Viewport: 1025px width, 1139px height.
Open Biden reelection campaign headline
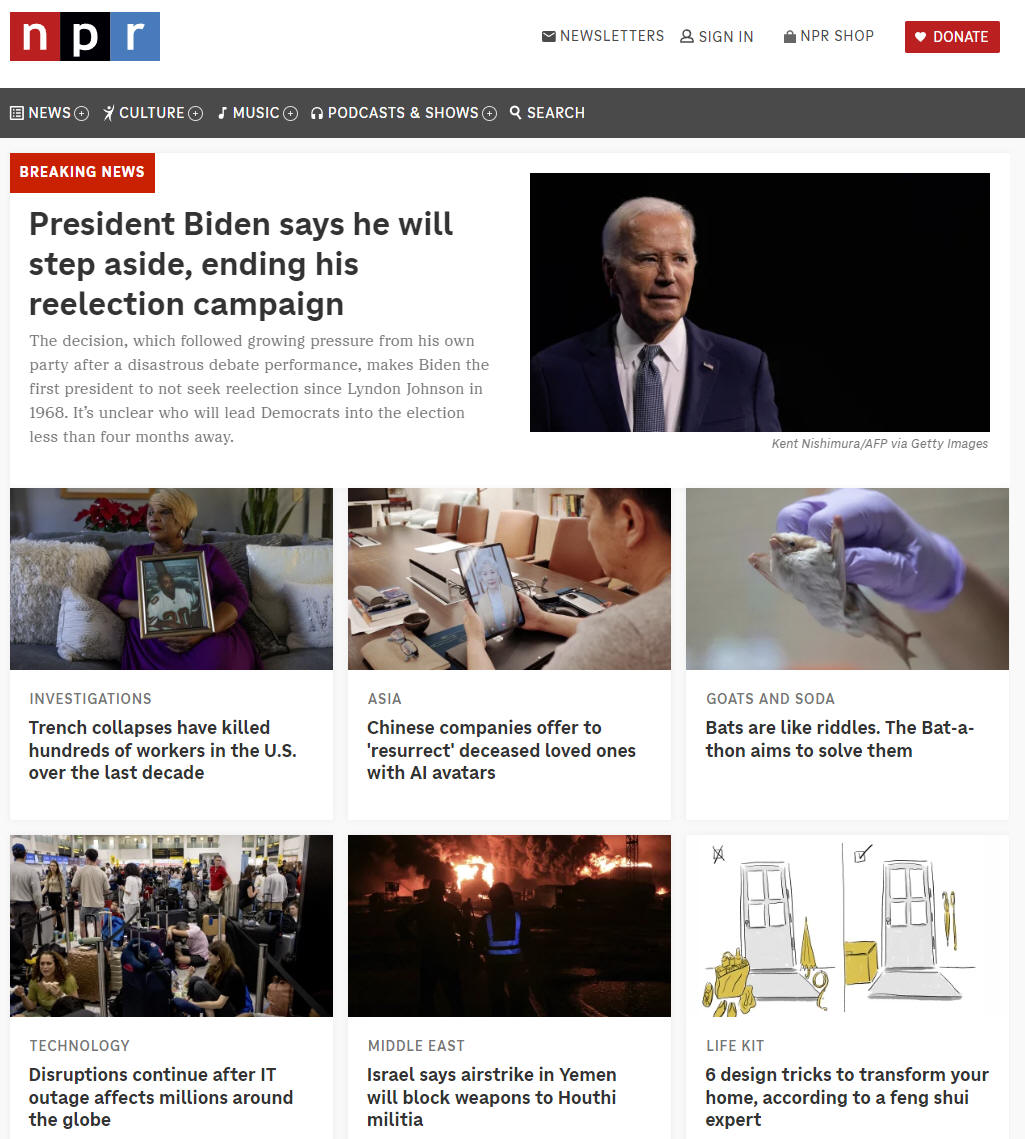pos(240,264)
